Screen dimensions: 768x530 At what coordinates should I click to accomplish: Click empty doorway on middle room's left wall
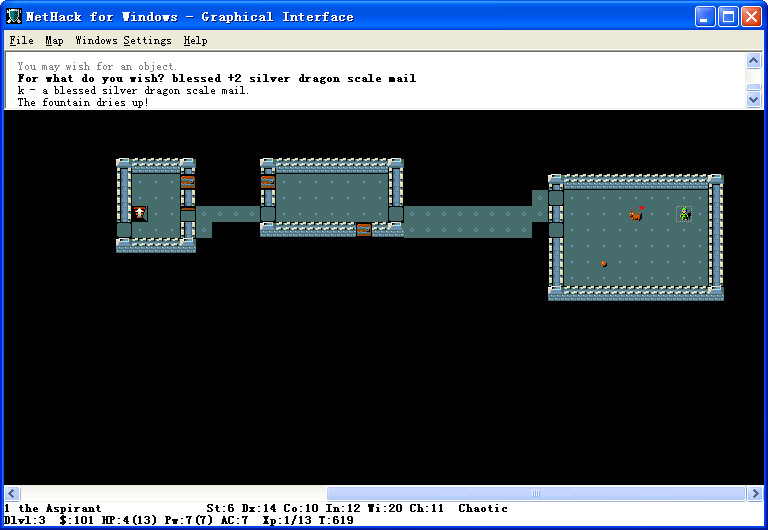(268, 214)
